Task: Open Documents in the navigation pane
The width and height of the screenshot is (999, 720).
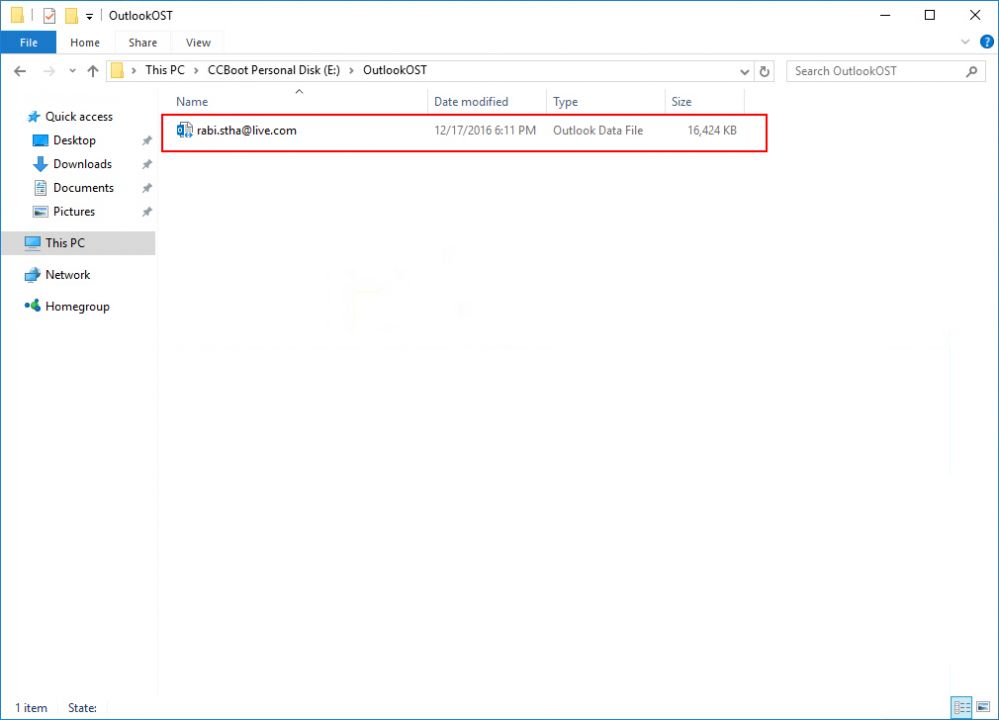Action: [83, 187]
